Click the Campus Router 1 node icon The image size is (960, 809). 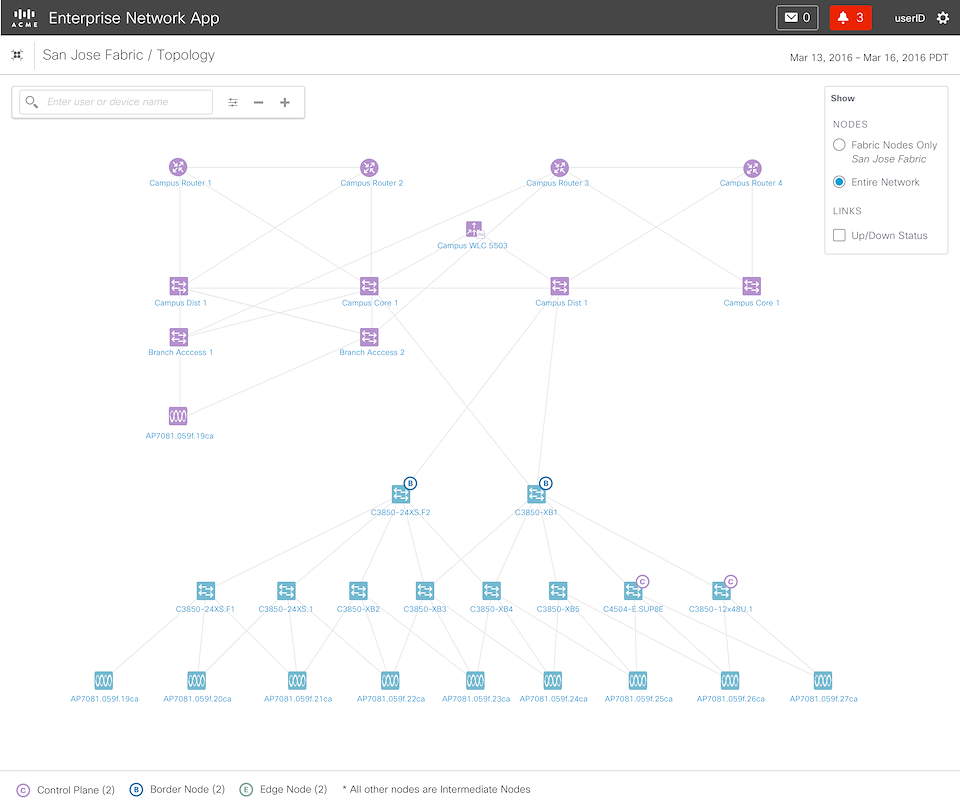point(178,167)
